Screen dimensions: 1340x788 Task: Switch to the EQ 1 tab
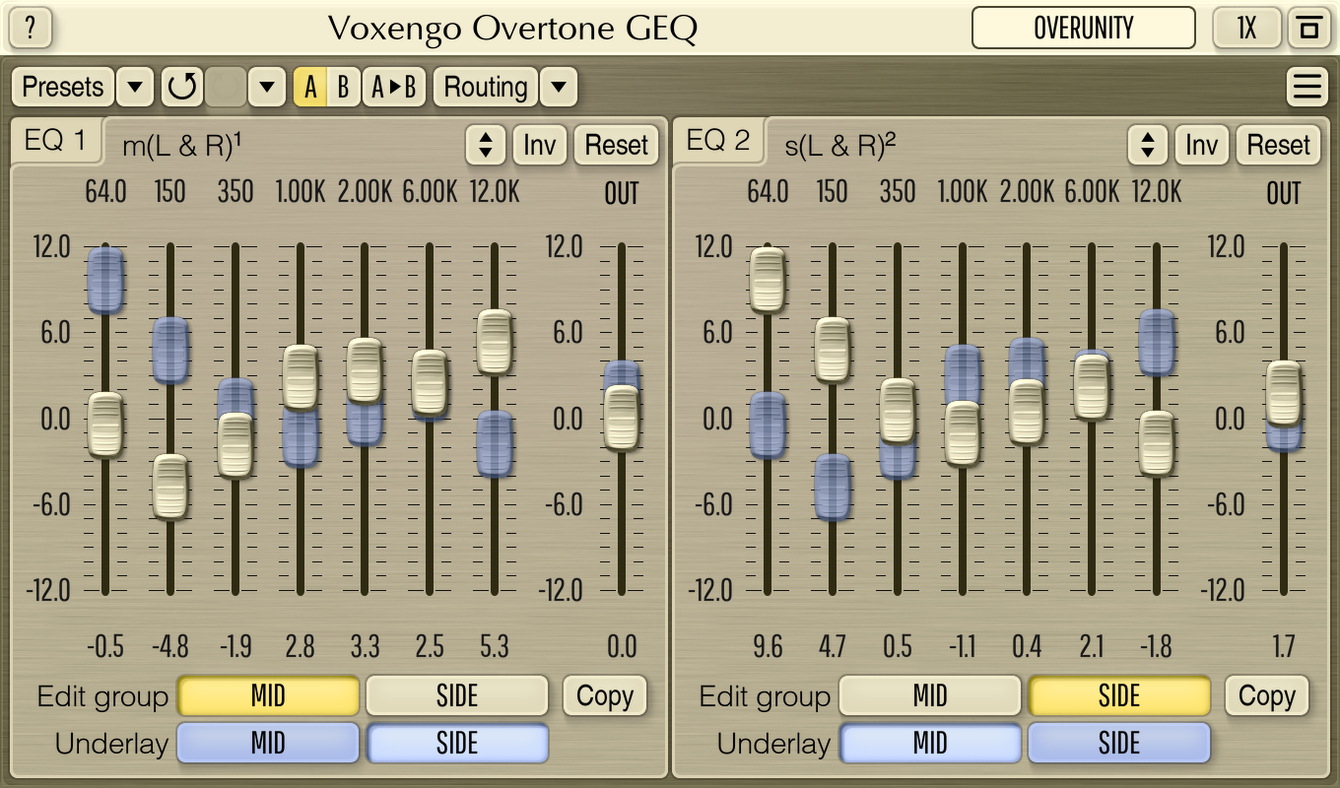56,141
